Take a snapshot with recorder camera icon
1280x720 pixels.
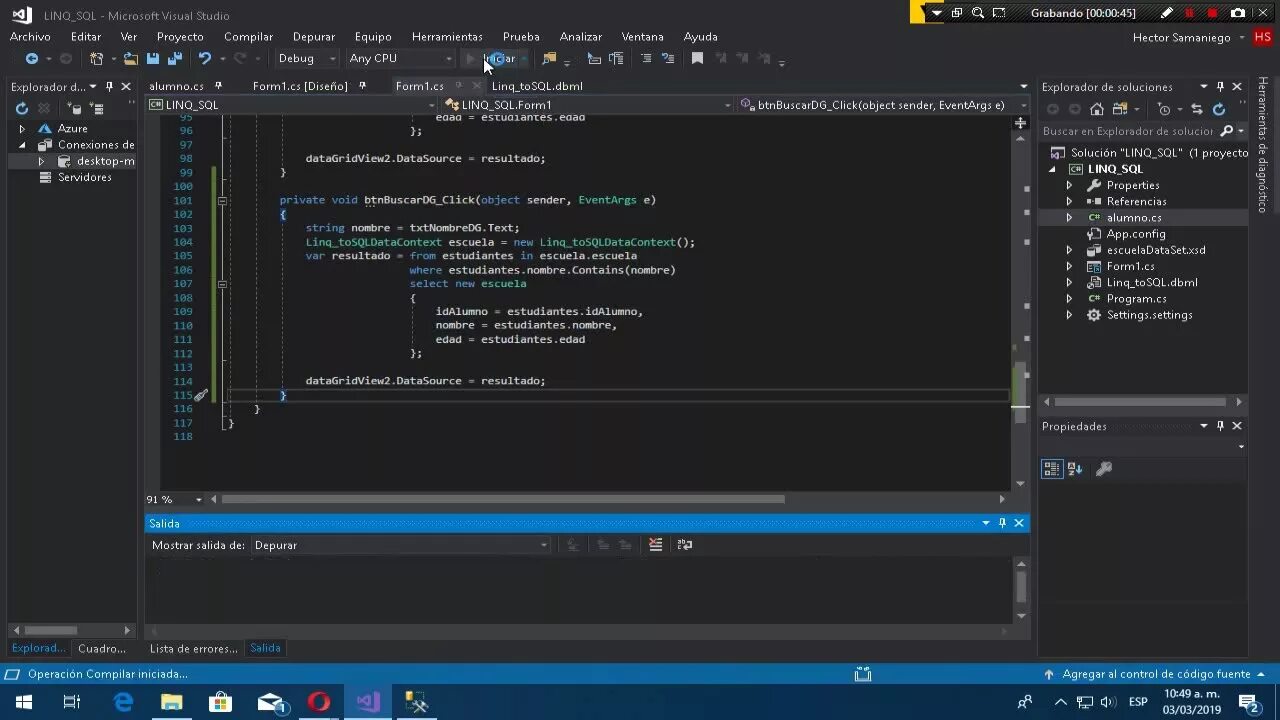[1238, 13]
